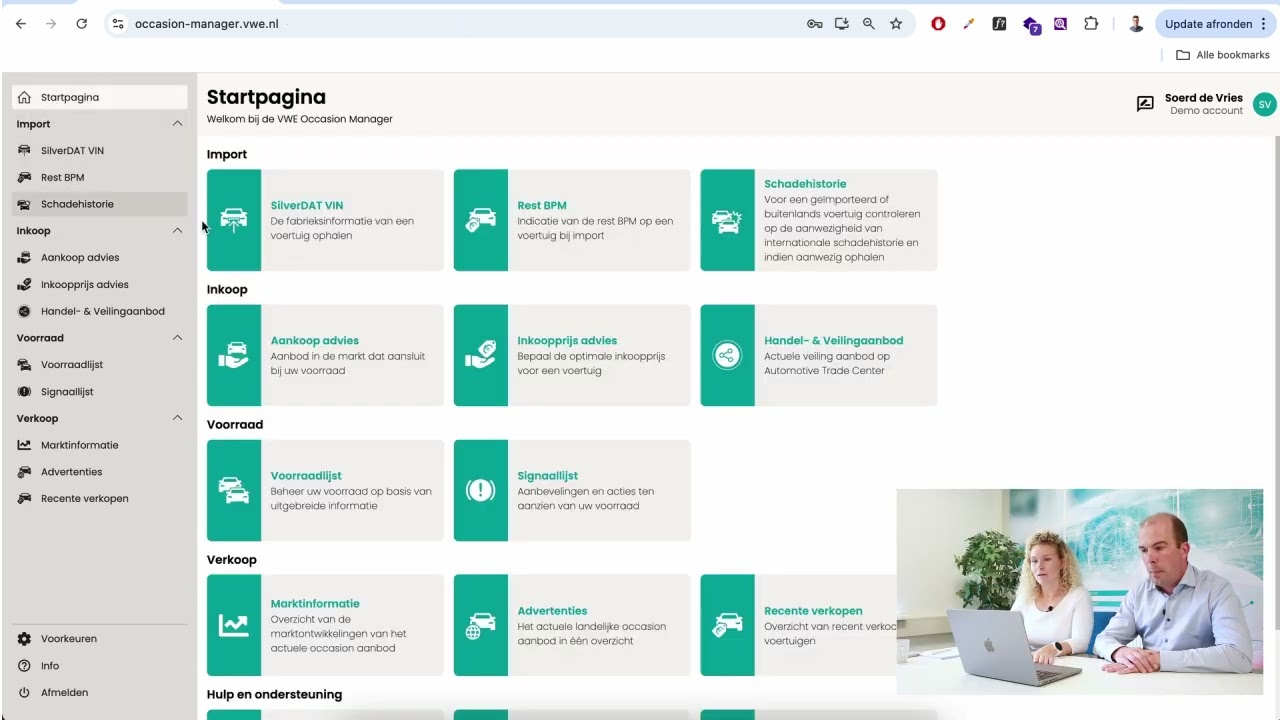Open the password key icon in address bar
This screenshot has height=720, width=1280.
point(815,24)
